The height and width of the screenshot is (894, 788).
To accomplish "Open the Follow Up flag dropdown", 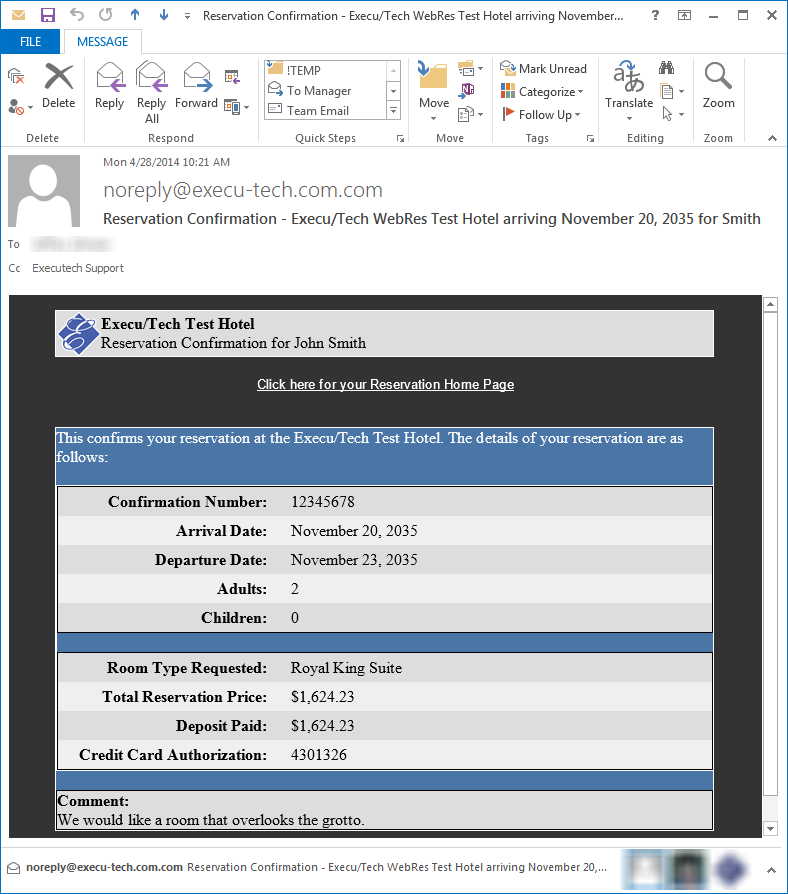I will tap(541, 114).
